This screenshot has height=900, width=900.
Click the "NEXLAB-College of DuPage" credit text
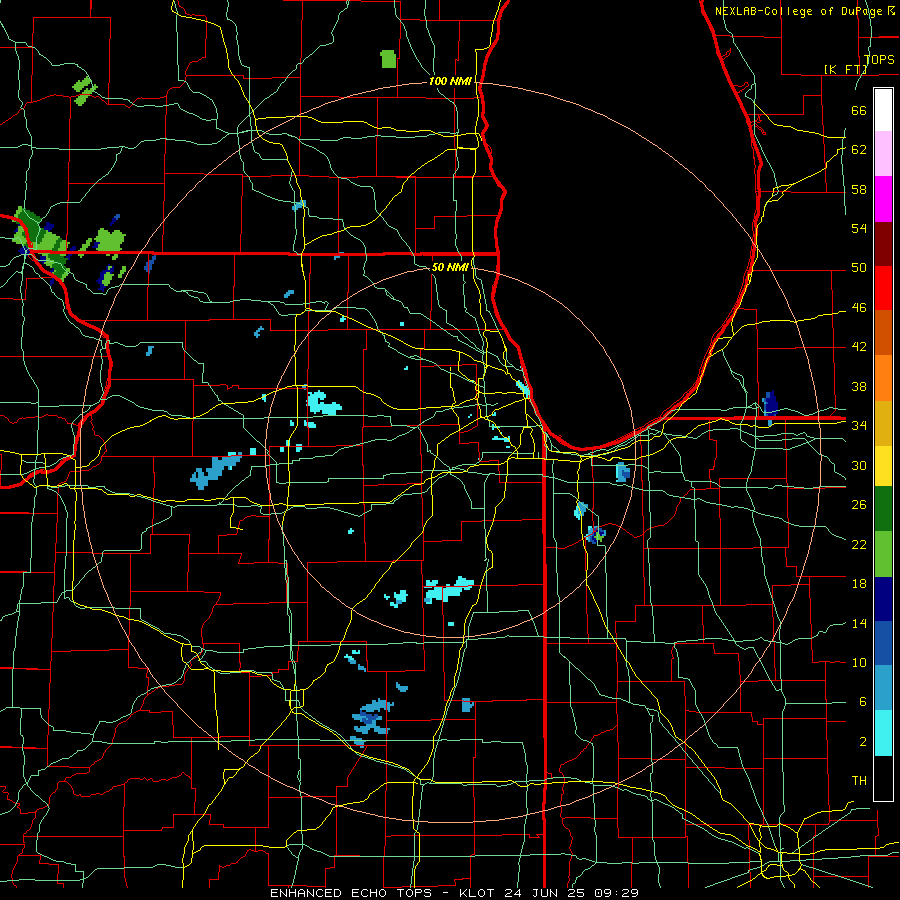800,11
